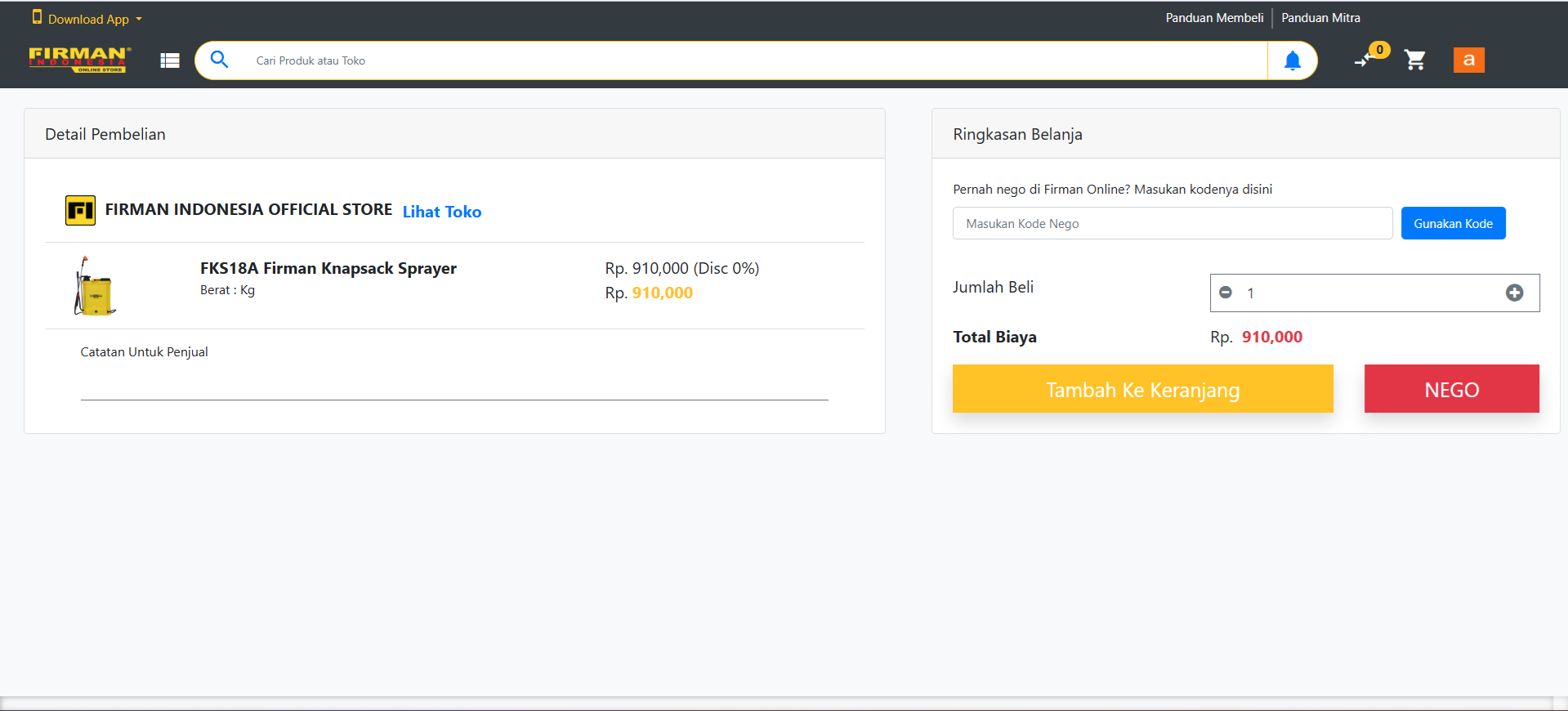
Task: Expand the Download App dropdown
Action: 87,19
